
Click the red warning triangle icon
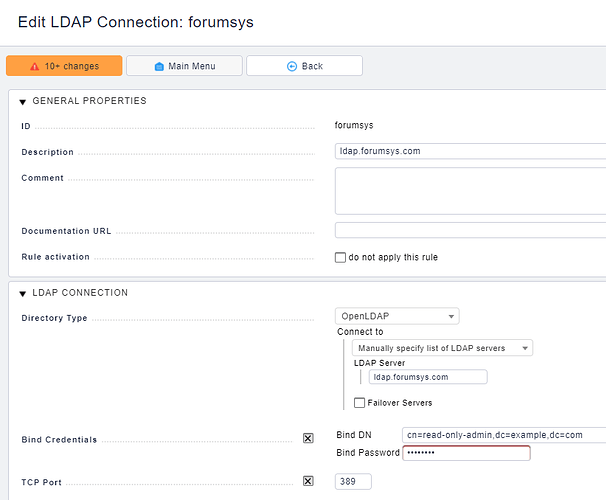35,66
